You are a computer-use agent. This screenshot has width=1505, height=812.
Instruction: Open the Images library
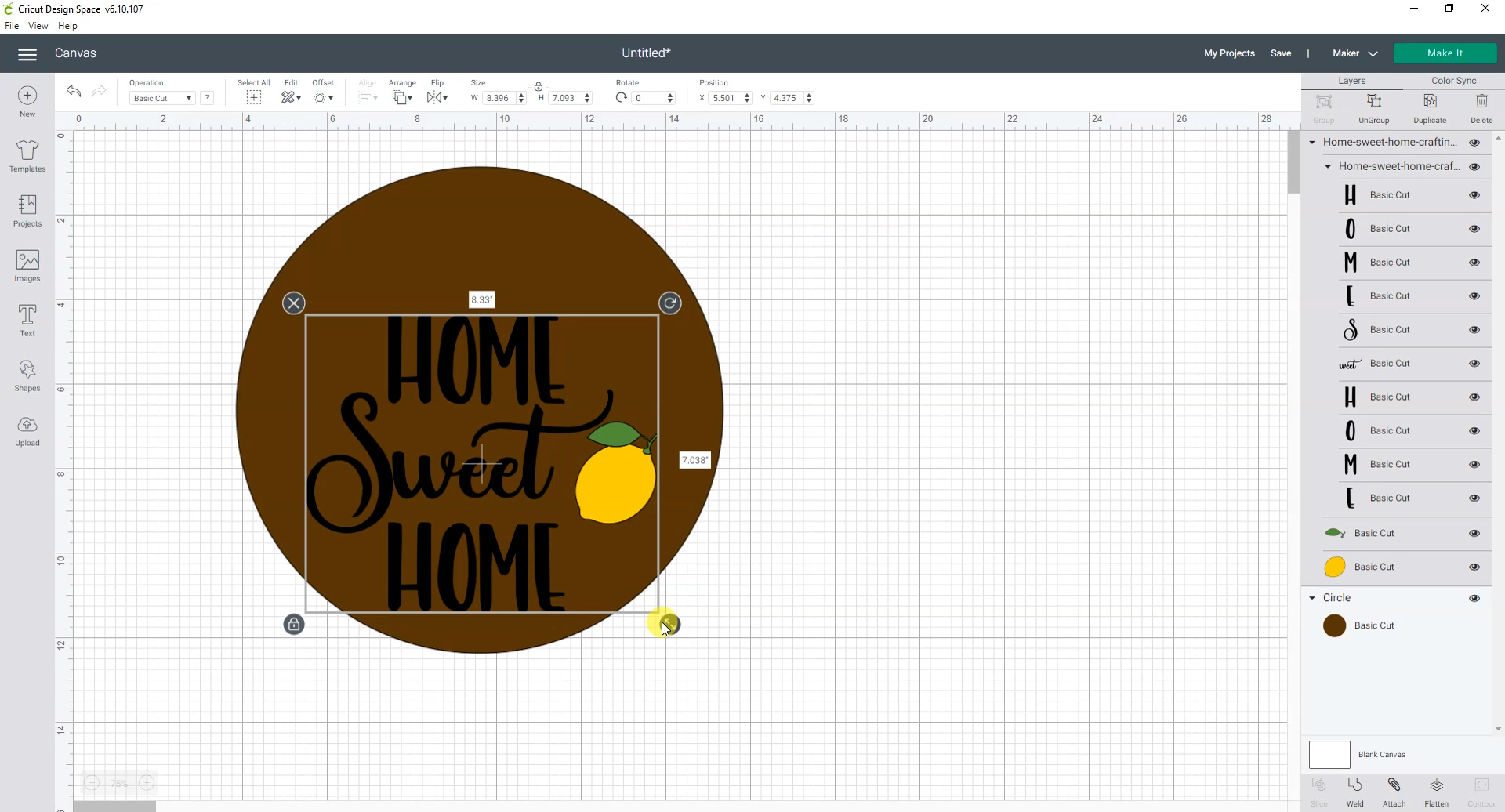click(x=27, y=266)
